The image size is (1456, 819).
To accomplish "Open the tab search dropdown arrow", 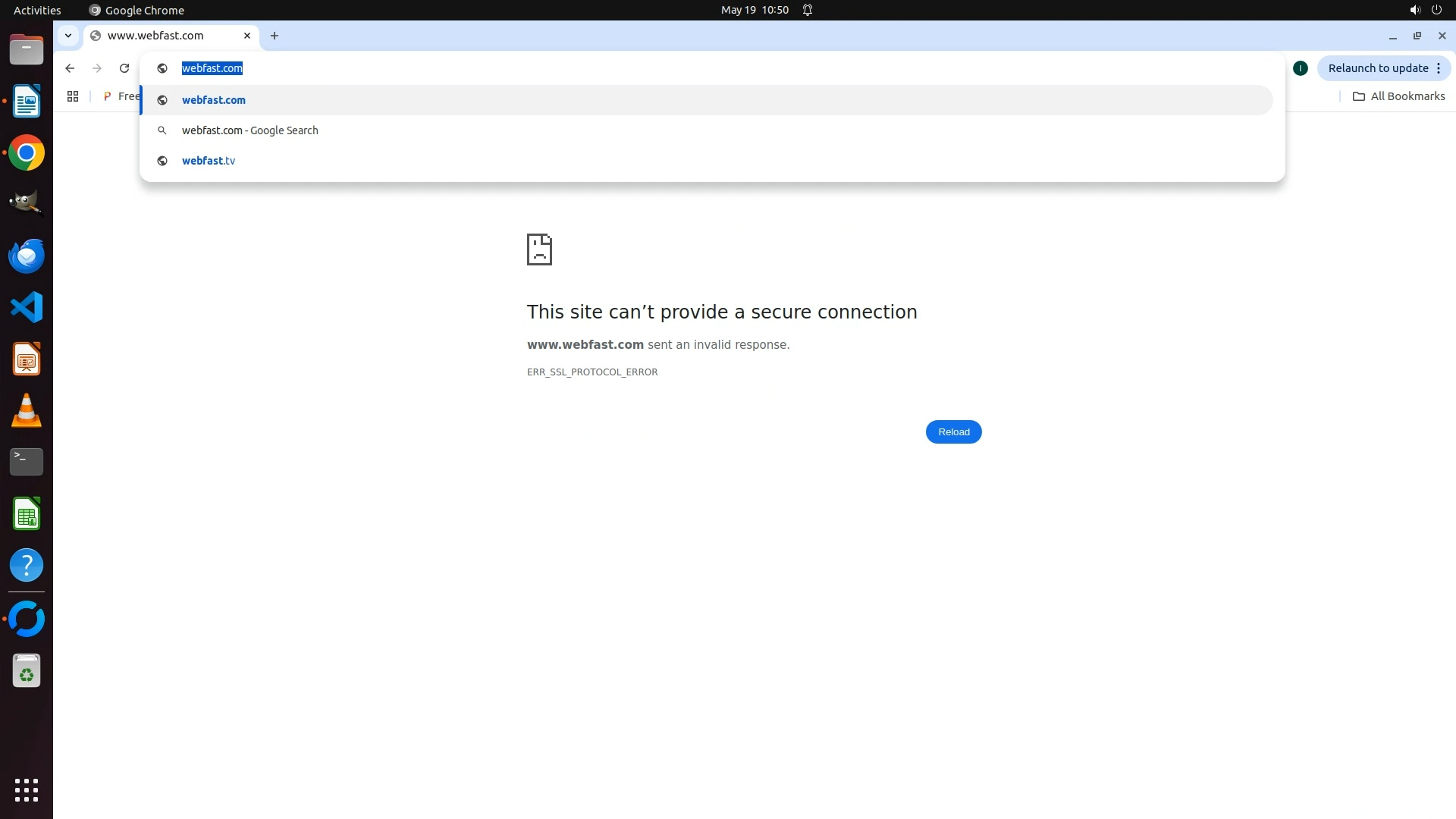I will (68, 36).
